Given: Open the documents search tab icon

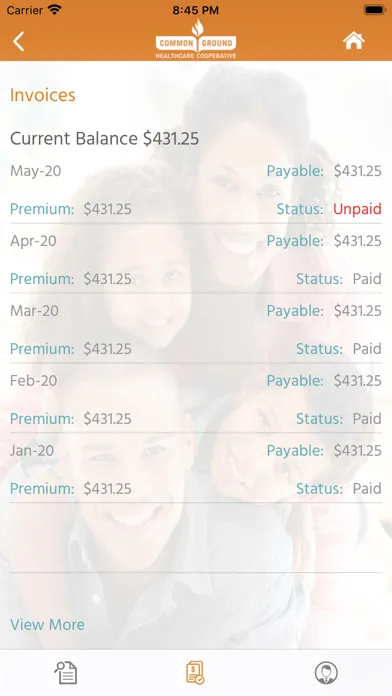Looking at the screenshot, I should pos(66,673).
